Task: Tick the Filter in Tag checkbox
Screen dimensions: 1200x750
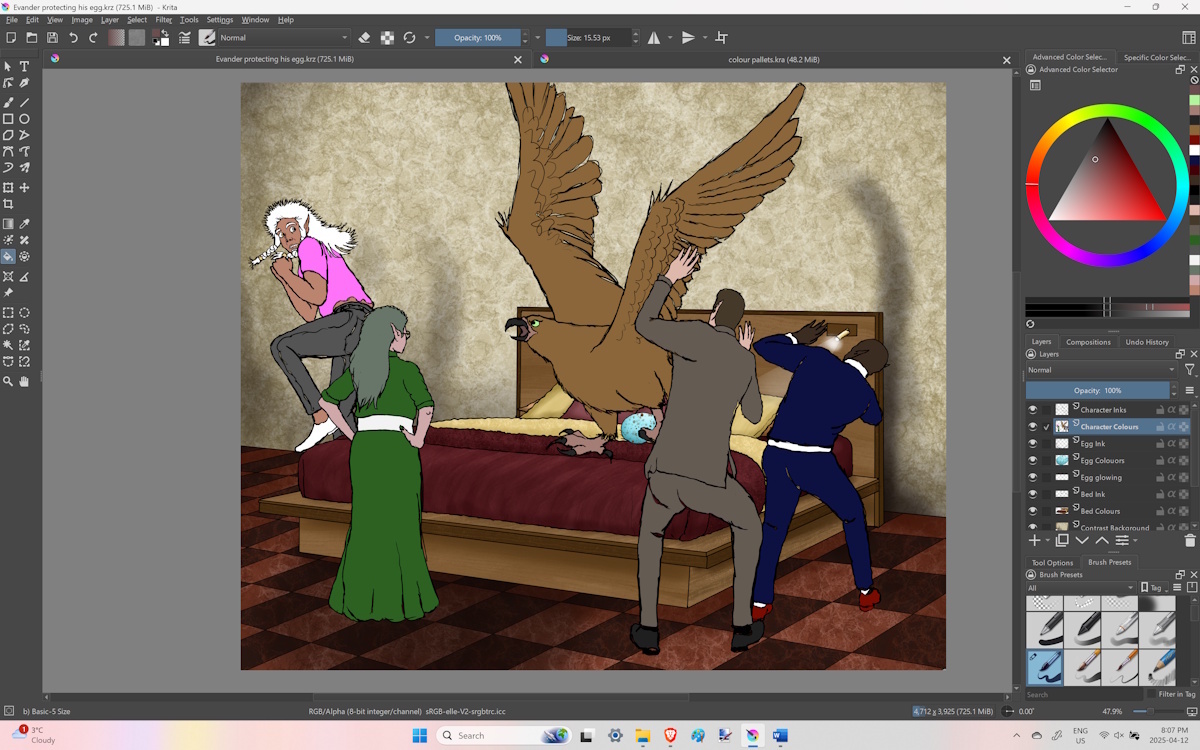Action: [x=1149, y=694]
